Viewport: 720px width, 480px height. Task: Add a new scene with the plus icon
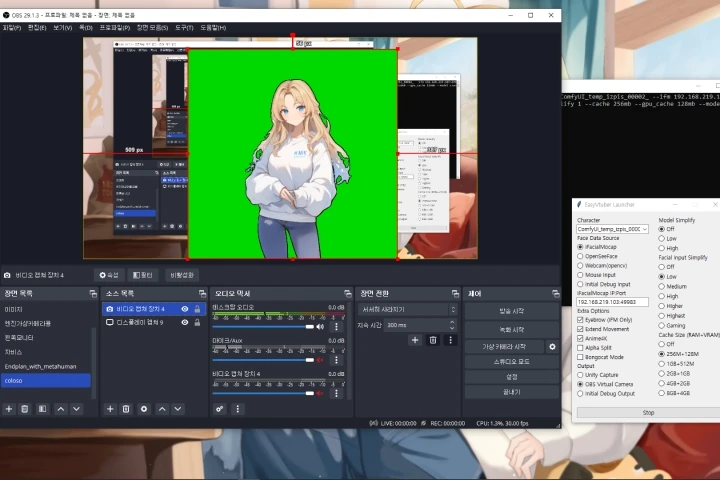pos(9,409)
